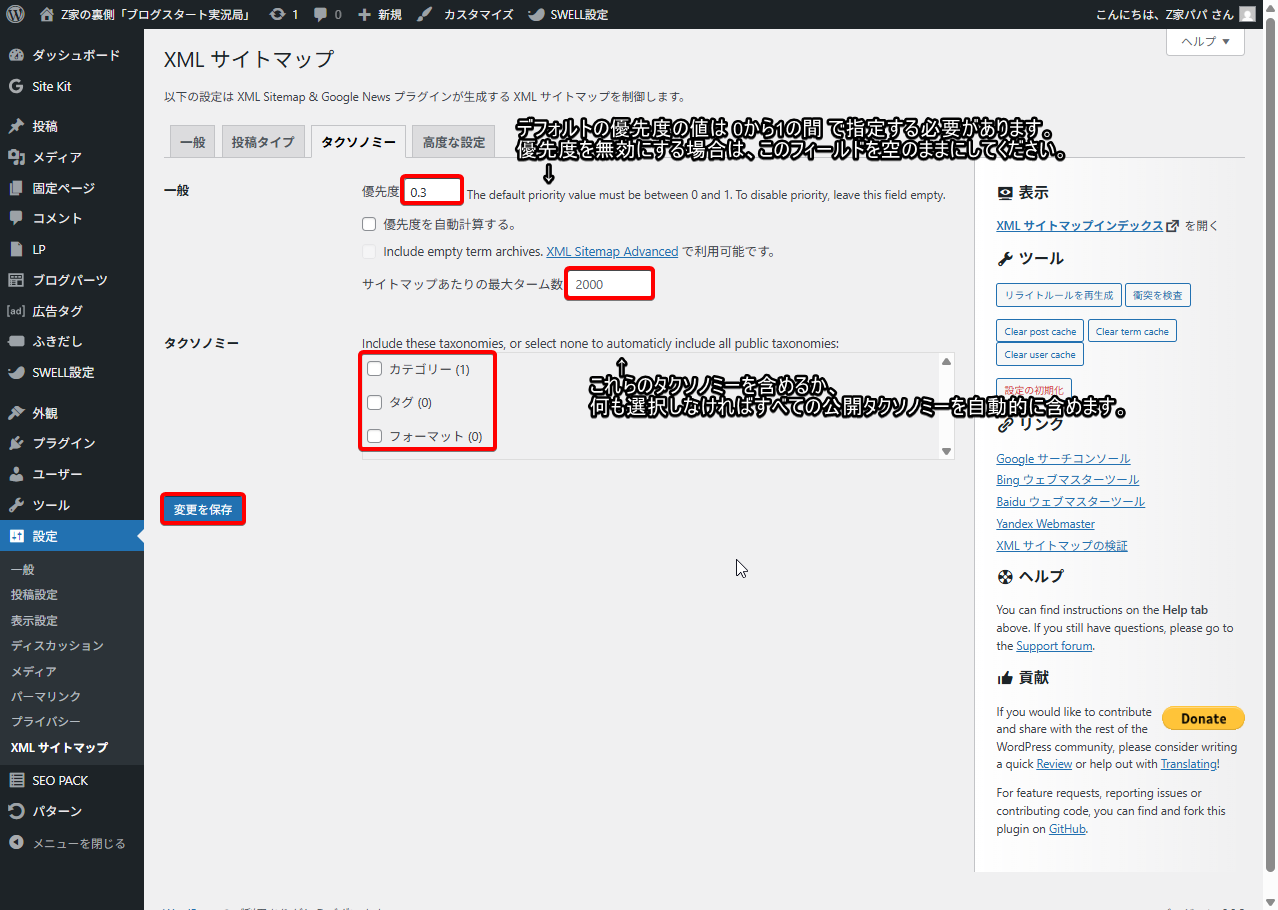Open Google サーチコンソール link

[x=1063, y=459]
